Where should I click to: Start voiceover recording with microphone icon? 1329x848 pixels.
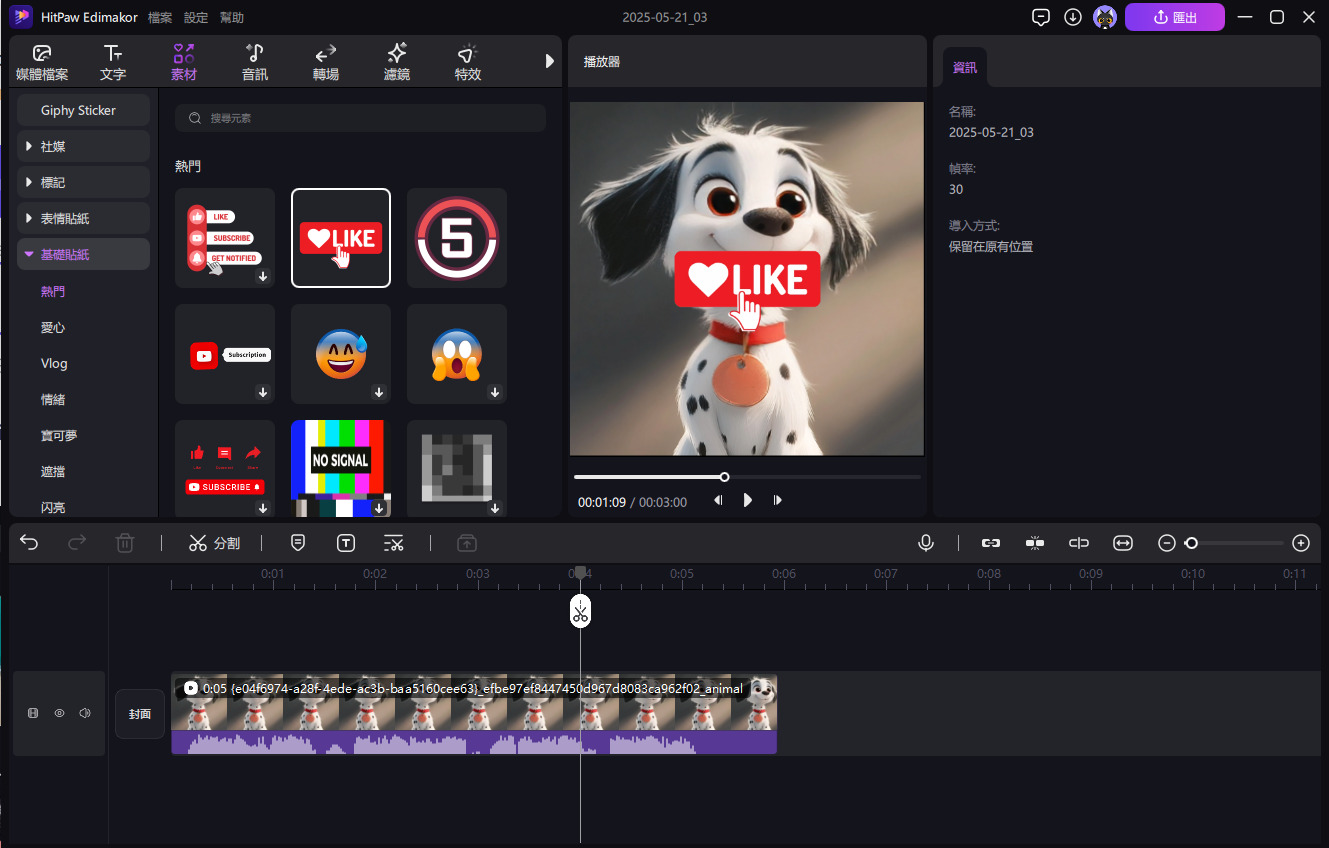click(x=926, y=543)
